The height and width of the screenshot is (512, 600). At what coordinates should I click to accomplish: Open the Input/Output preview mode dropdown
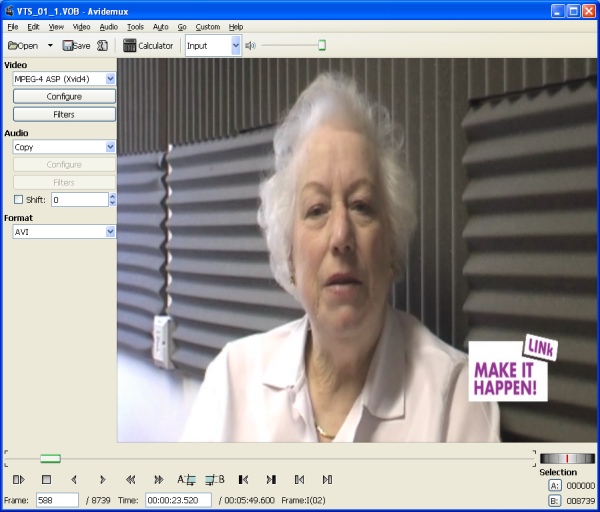point(213,46)
